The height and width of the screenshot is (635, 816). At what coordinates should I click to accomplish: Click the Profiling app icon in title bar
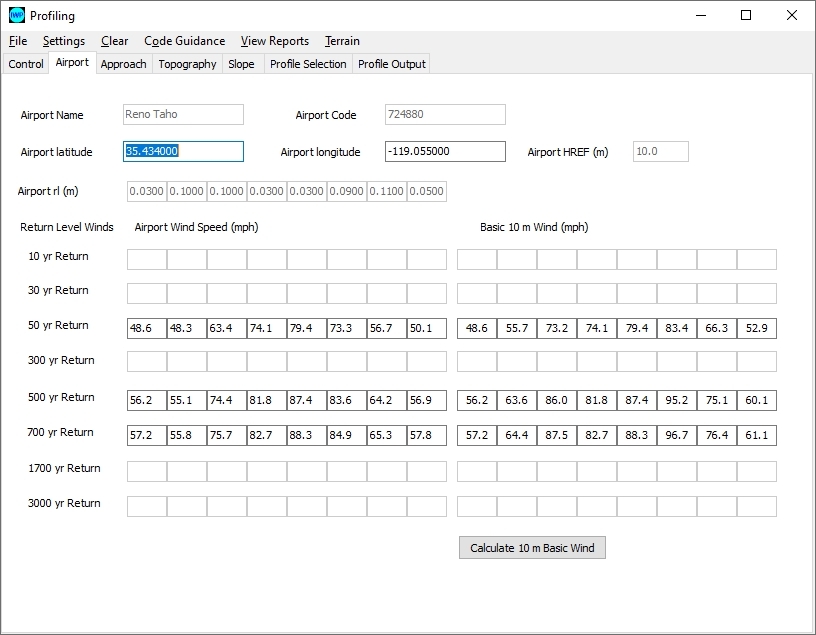pyautogui.click(x=16, y=15)
